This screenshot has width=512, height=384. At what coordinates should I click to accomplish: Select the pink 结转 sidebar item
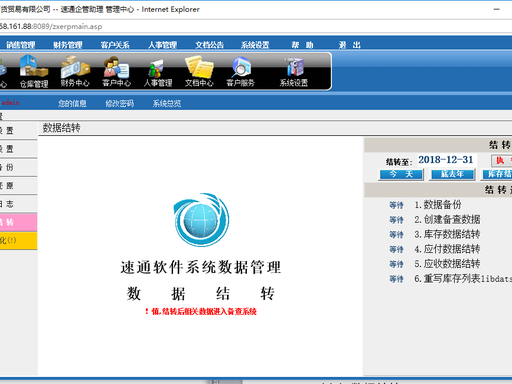[18, 222]
